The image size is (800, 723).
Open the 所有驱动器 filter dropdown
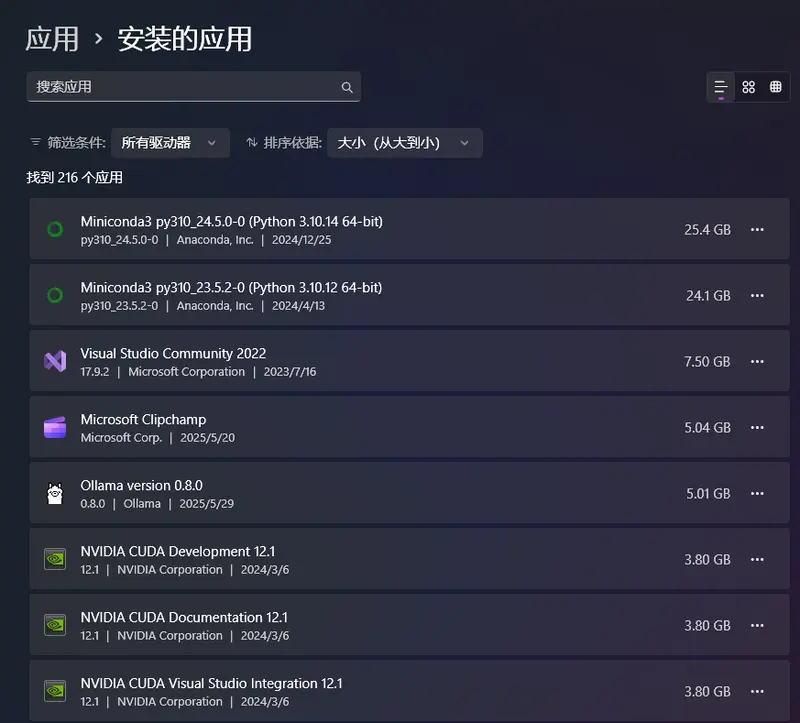170,143
